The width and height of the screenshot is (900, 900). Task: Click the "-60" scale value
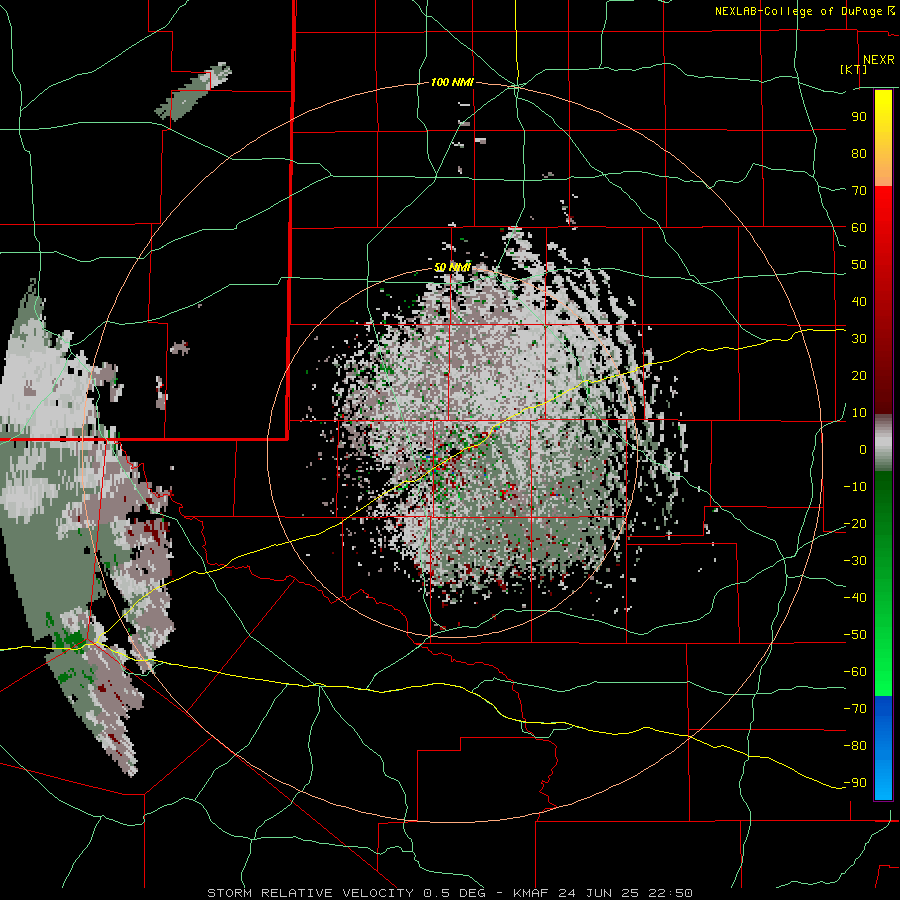pyautogui.click(x=855, y=672)
